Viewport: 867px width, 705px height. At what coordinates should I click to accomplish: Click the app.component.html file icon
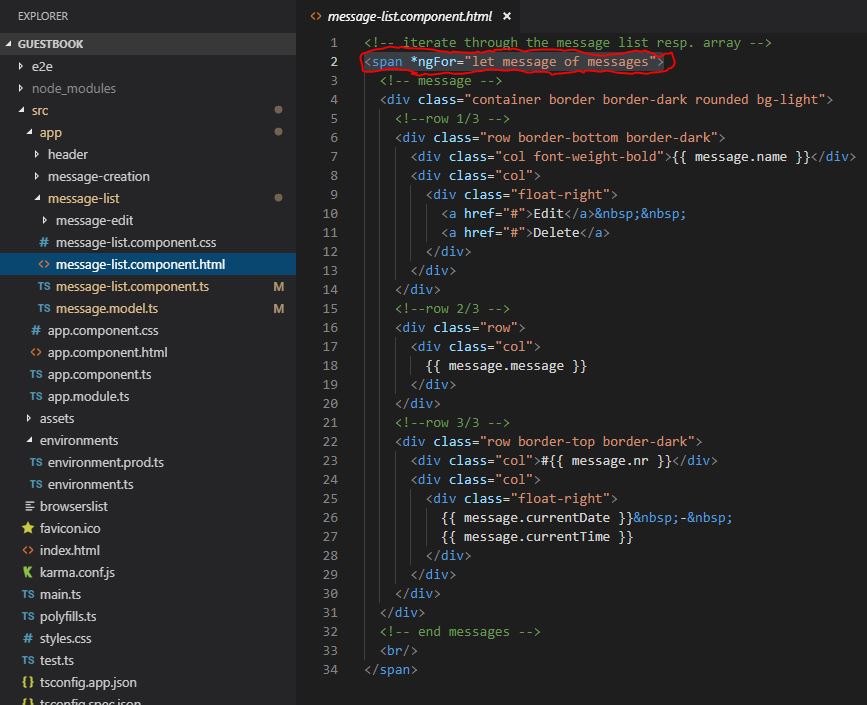[36, 352]
